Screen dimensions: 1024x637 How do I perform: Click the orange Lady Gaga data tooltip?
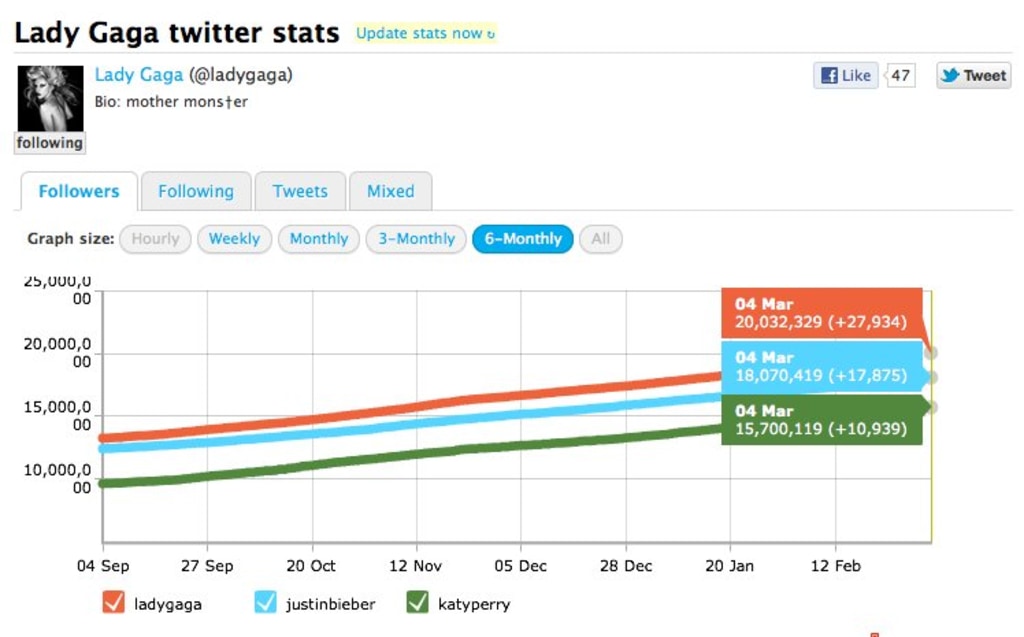821,313
